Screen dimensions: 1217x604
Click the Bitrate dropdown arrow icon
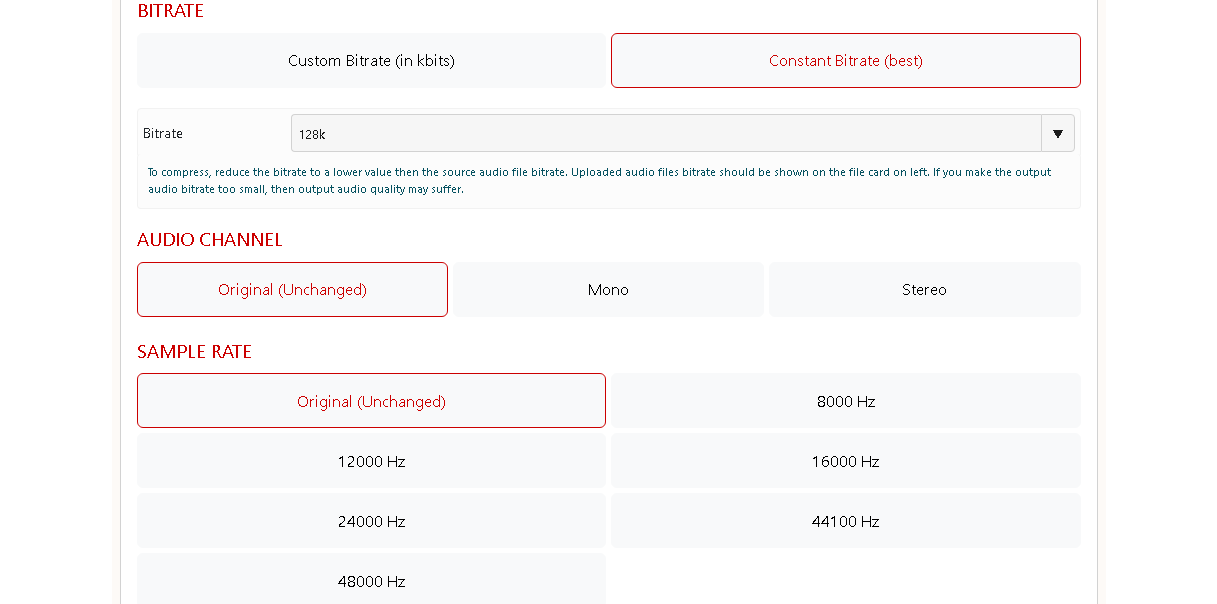click(1057, 134)
